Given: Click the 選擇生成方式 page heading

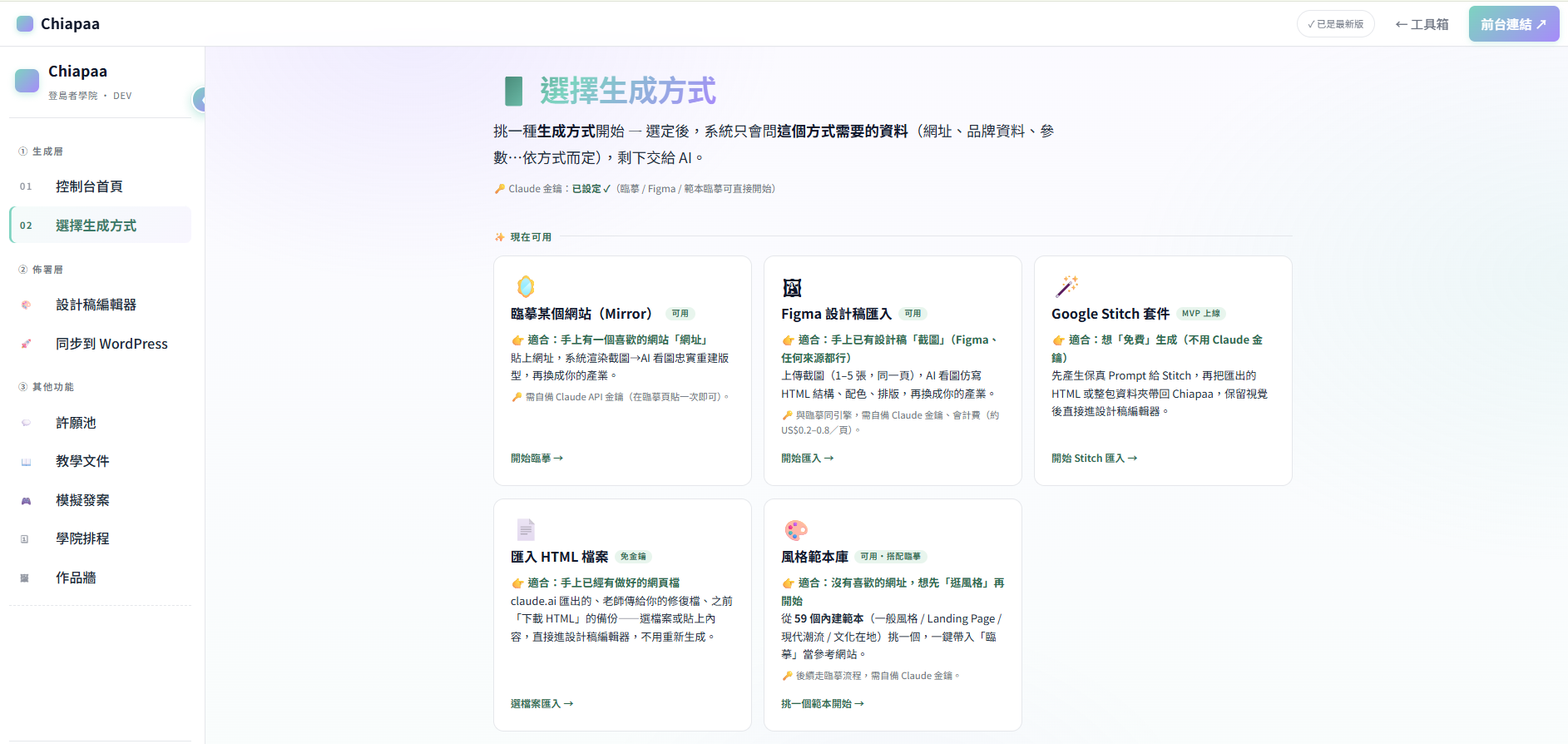Looking at the screenshot, I should click(627, 91).
